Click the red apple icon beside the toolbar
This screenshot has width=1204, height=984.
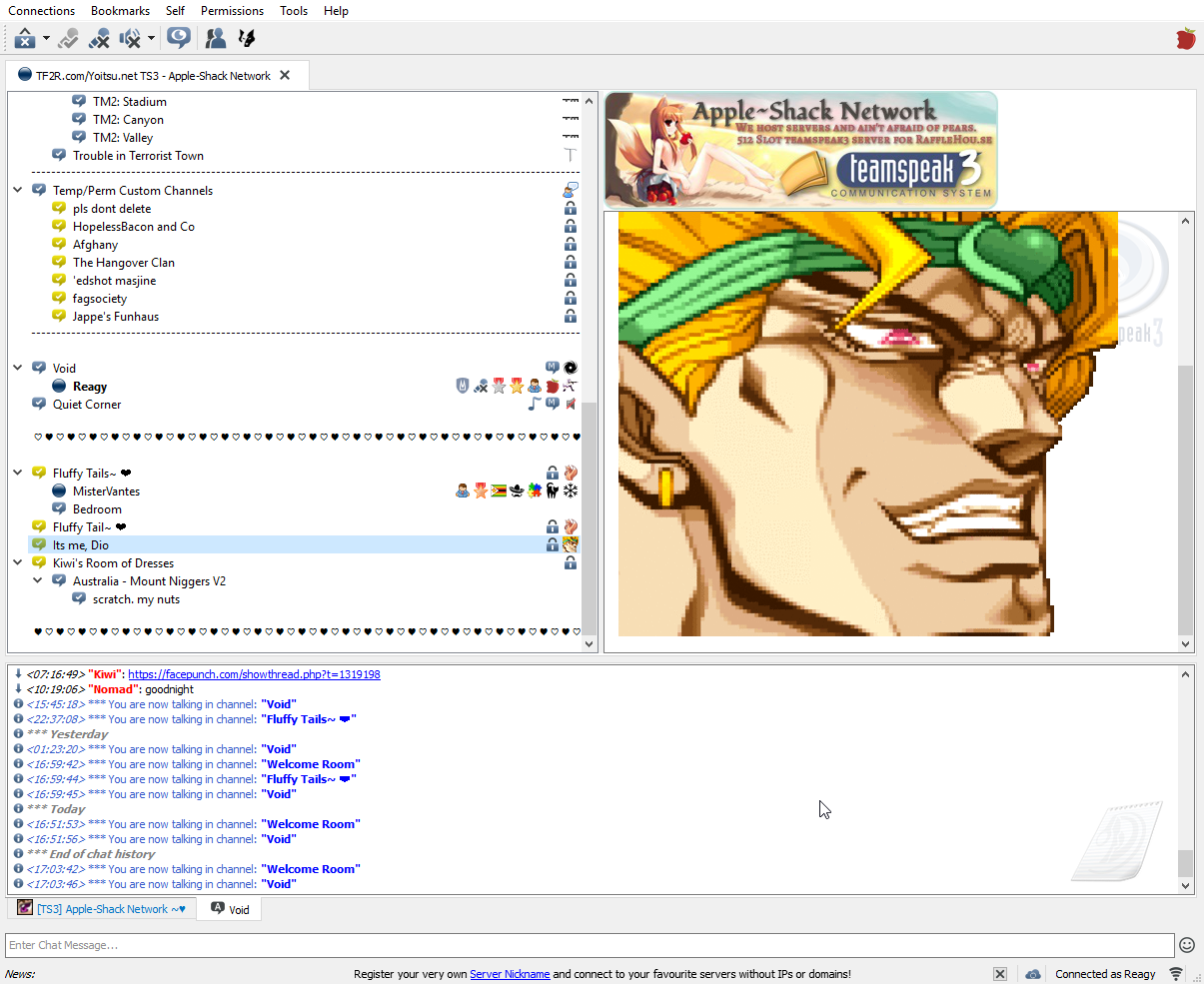point(1186,39)
